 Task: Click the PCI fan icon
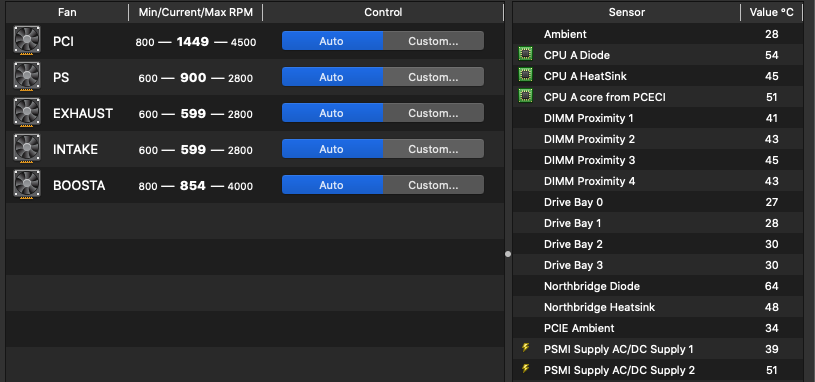tap(27, 41)
